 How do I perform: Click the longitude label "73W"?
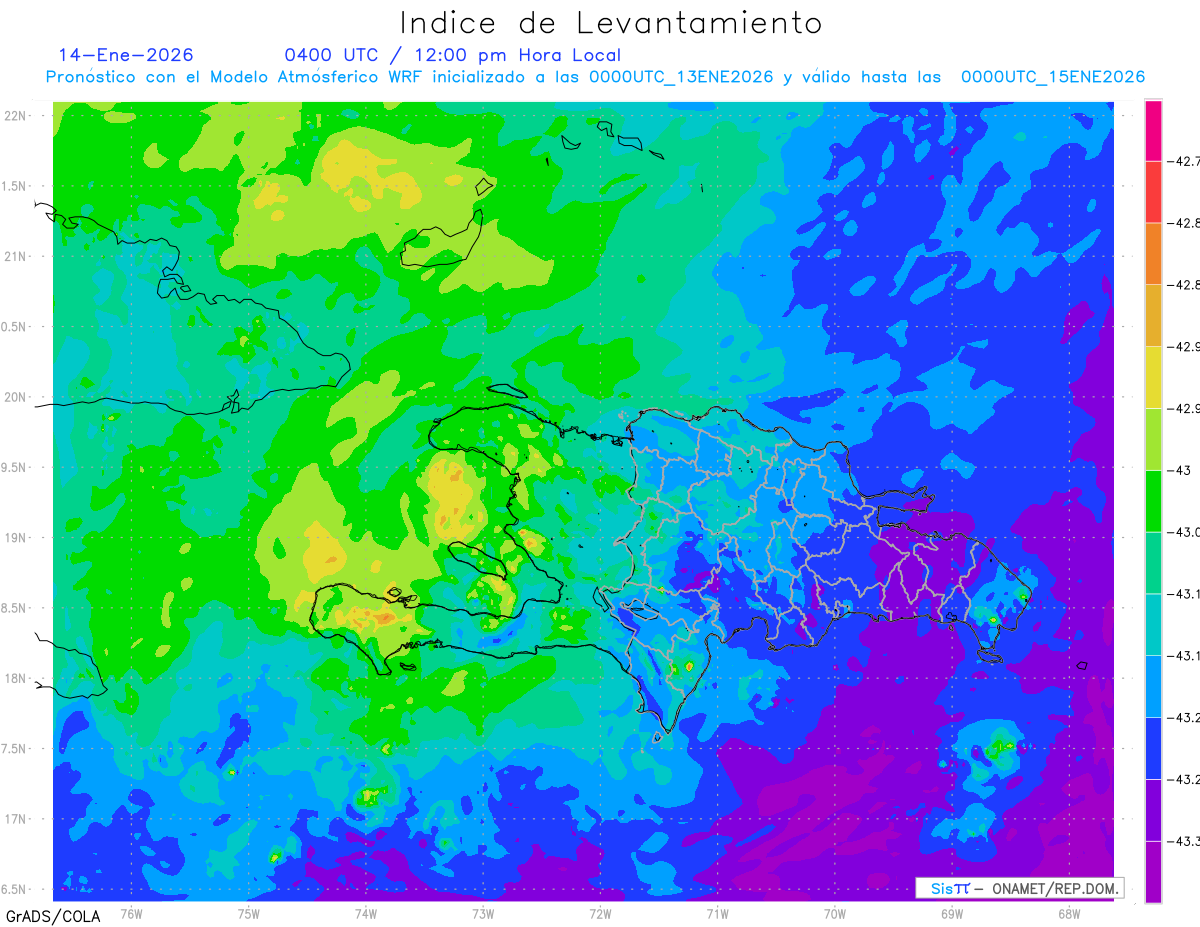tap(483, 914)
